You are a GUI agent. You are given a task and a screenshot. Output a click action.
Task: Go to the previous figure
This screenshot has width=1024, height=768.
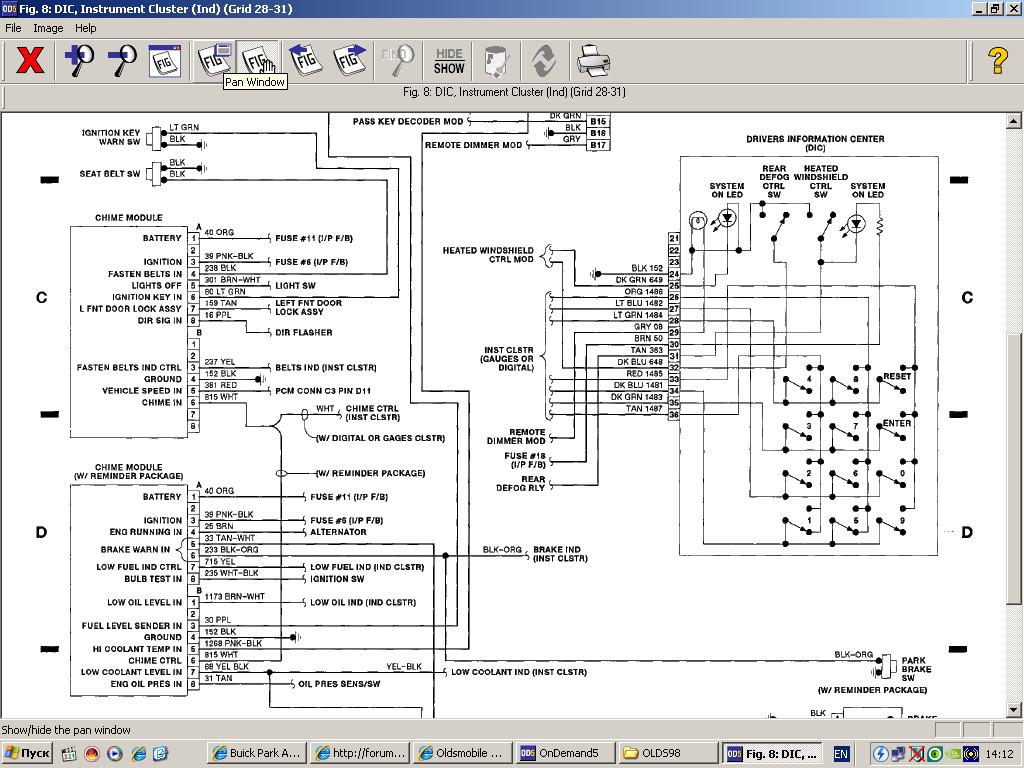point(304,61)
